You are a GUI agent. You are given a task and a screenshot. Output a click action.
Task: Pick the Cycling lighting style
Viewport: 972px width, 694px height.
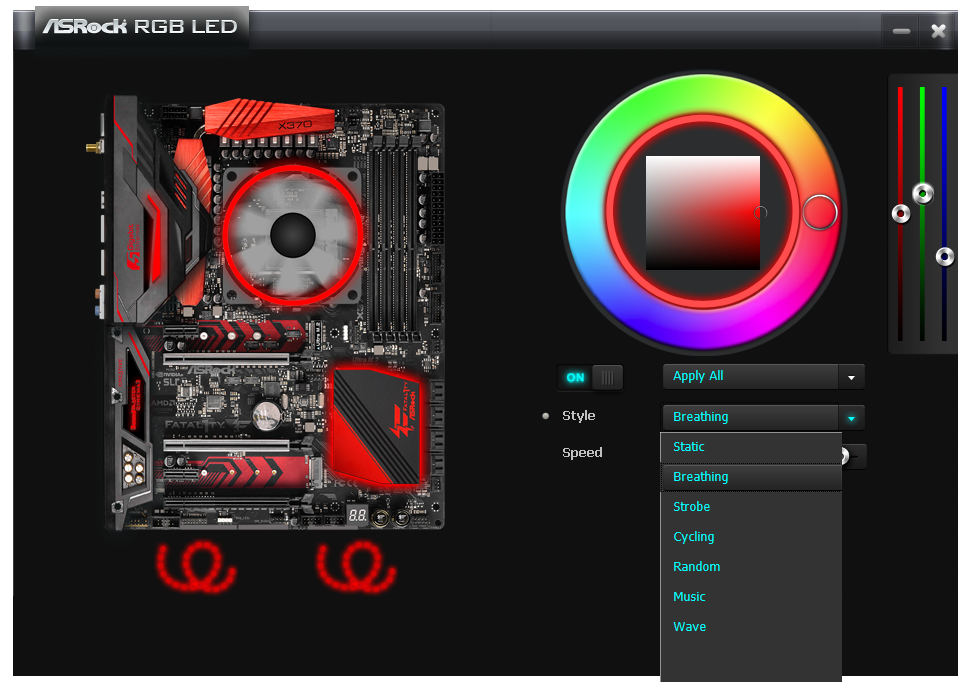point(751,537)
